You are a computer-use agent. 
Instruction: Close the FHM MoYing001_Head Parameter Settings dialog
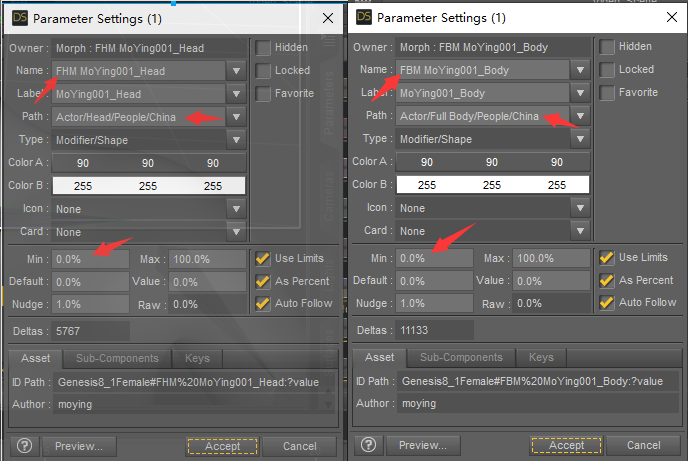pos(328,18)
